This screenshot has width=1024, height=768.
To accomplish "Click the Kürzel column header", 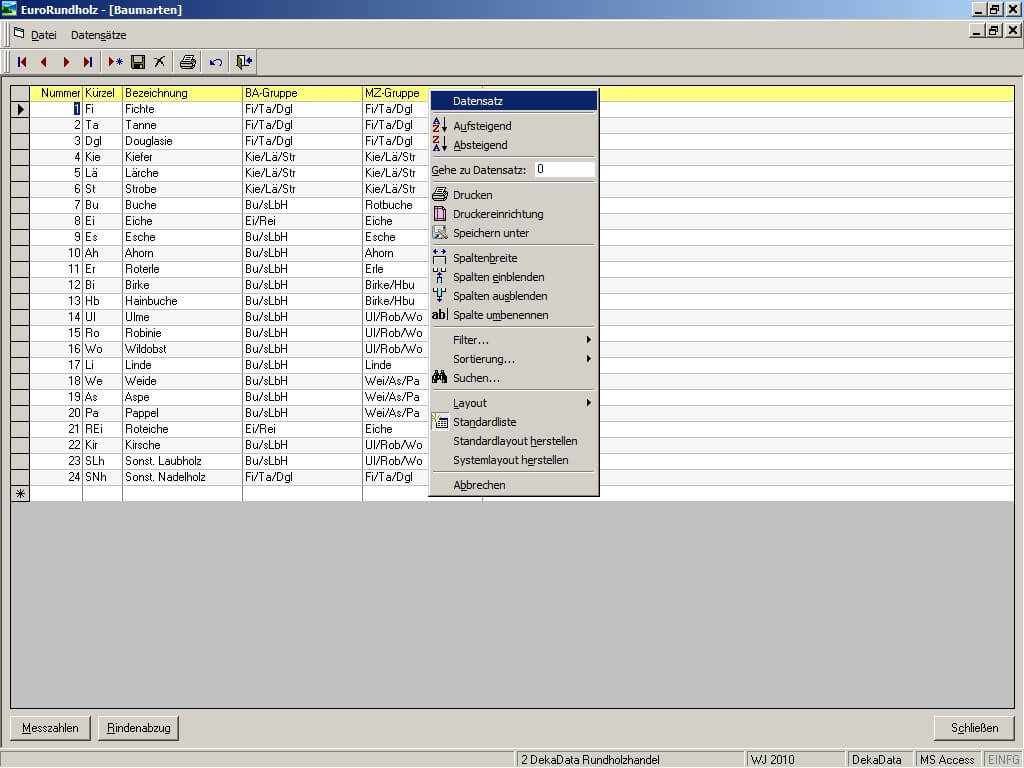I will [x=102, y=93].
